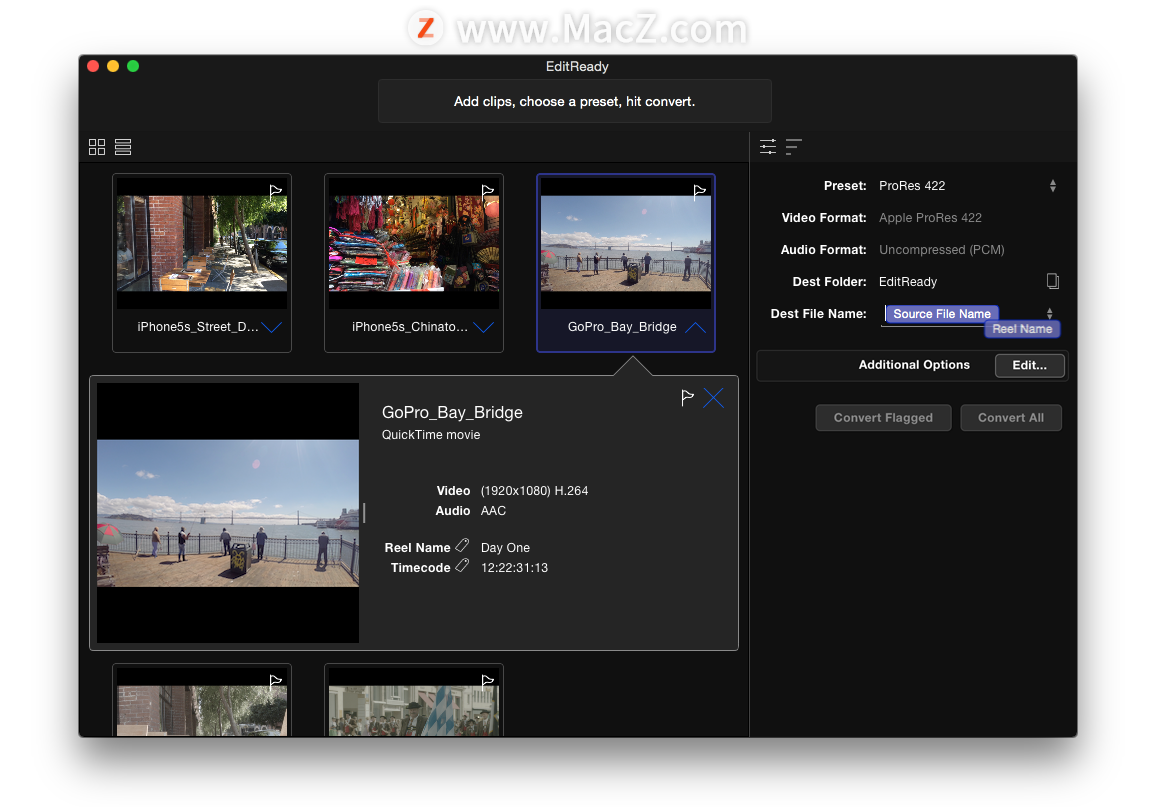1152x807 pixels.
Task: Open the preset settings sliders panel
Action: (768, 146)
